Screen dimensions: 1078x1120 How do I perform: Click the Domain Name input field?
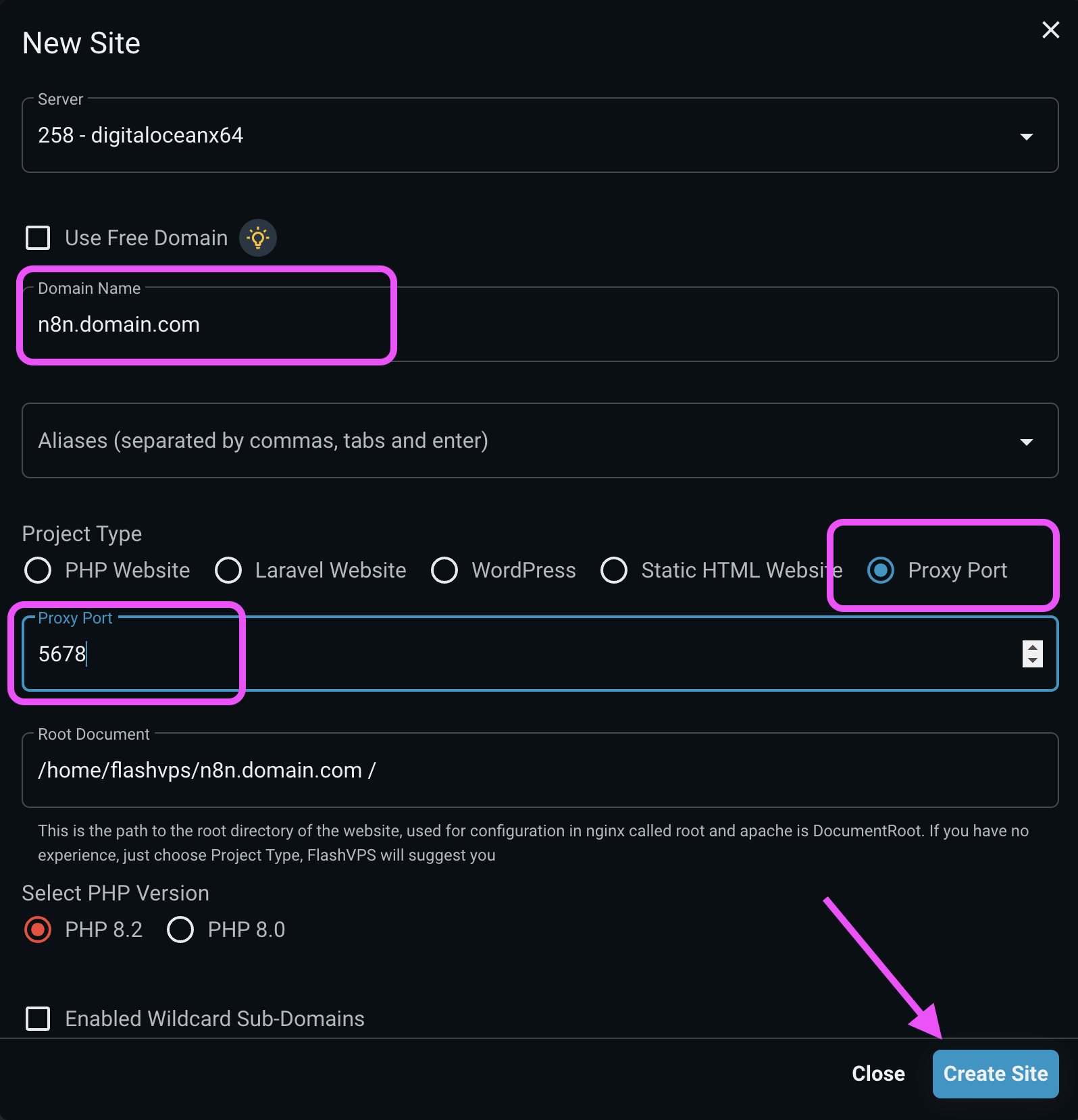click(x=540, y=325)
